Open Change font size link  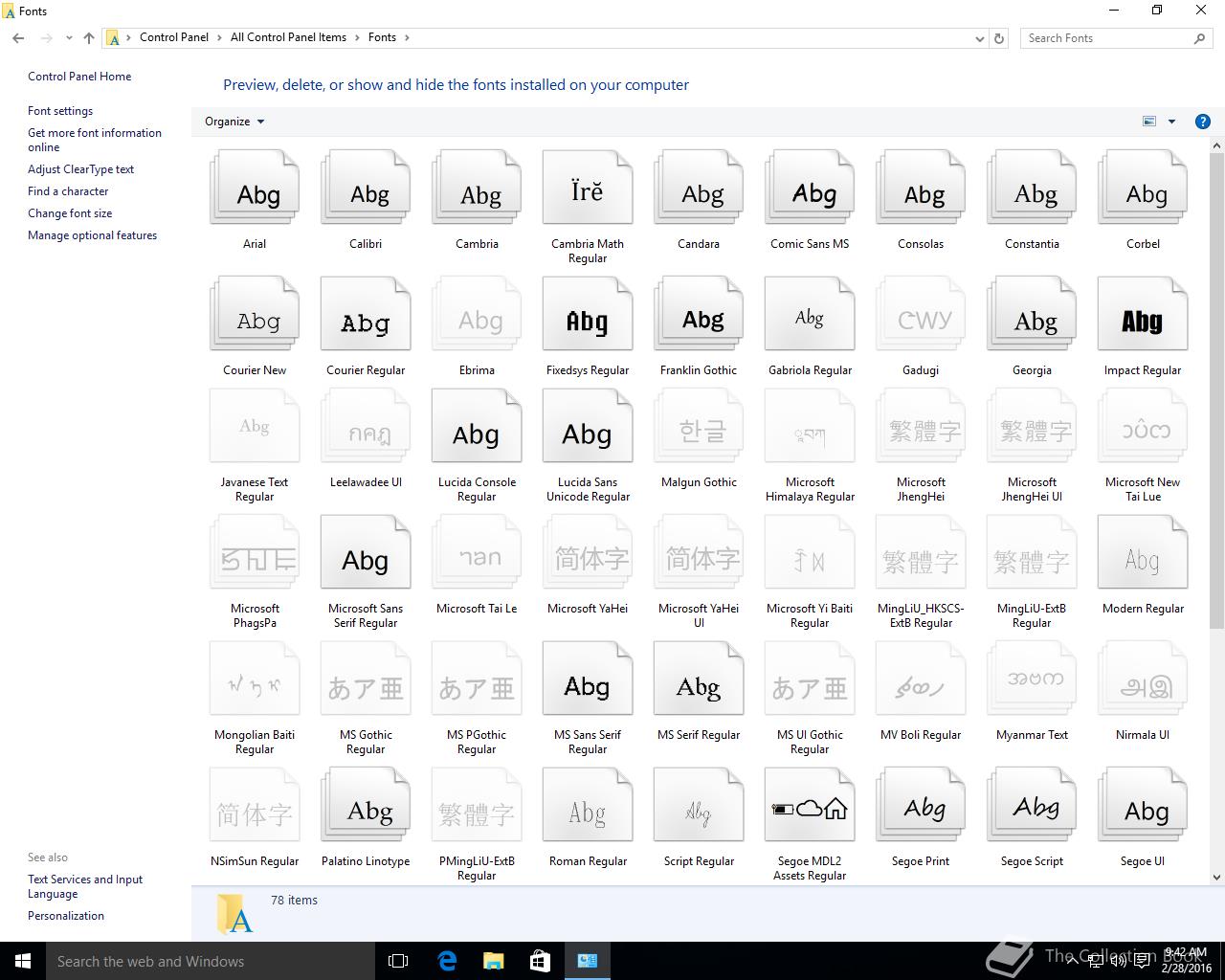coord(70,213)
